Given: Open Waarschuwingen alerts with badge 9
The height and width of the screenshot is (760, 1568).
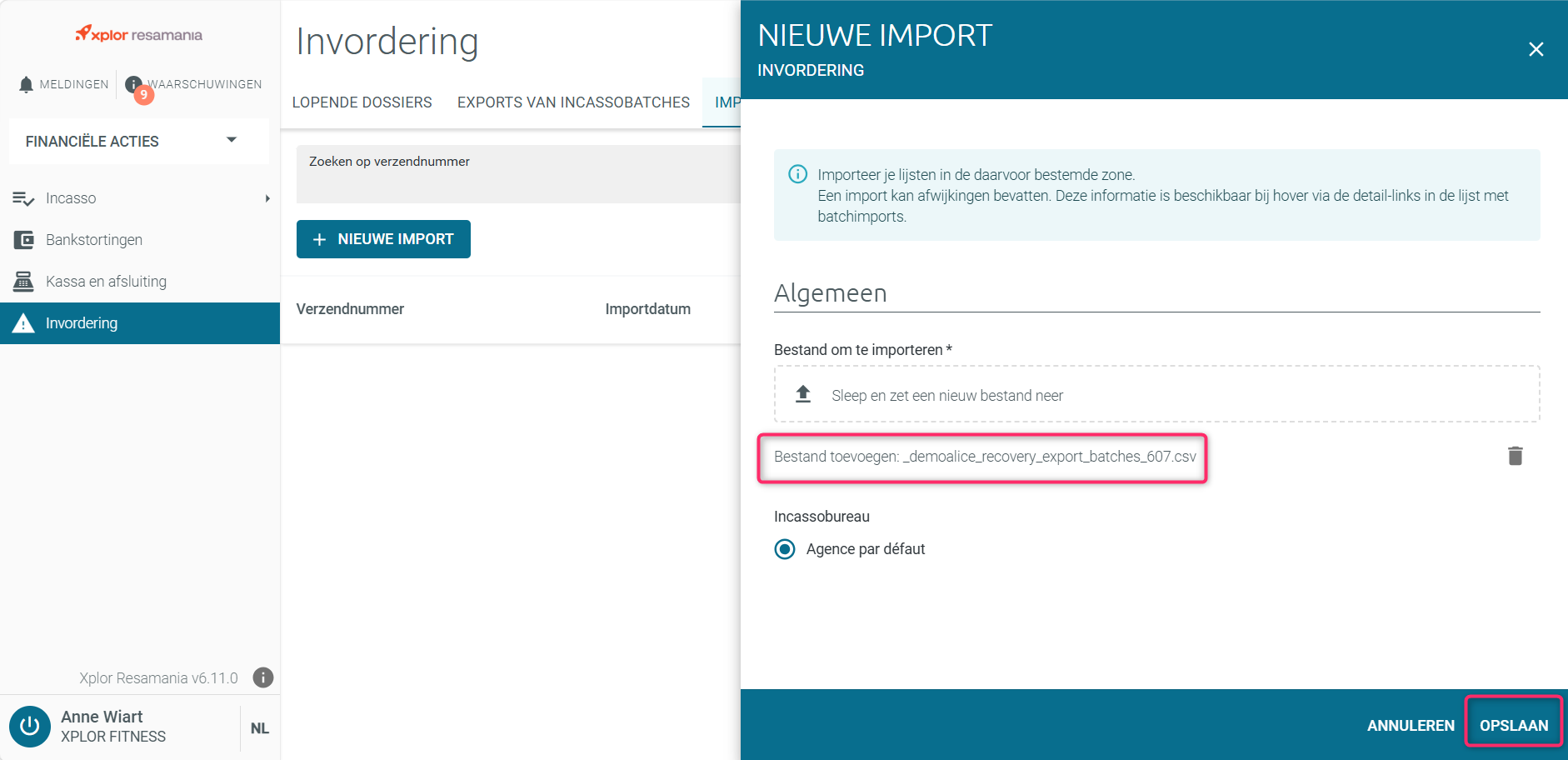Looking at the screenshot, I should [x=193, y=84].
